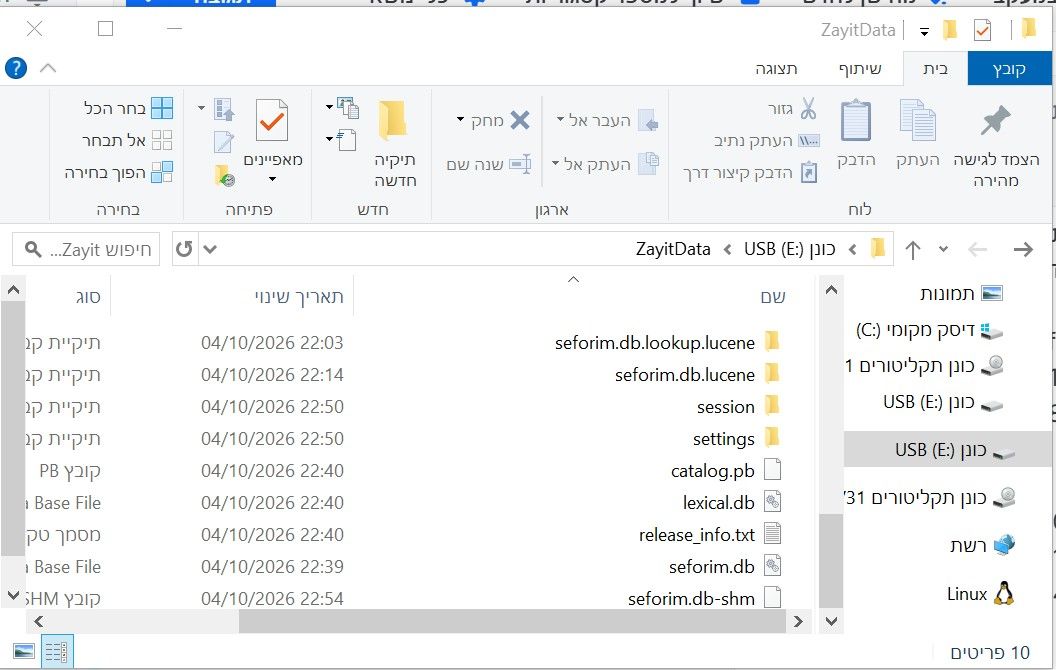
Task: Switch to details view icon in status bar
Action: pyautogui.click(x=57, y=652)
